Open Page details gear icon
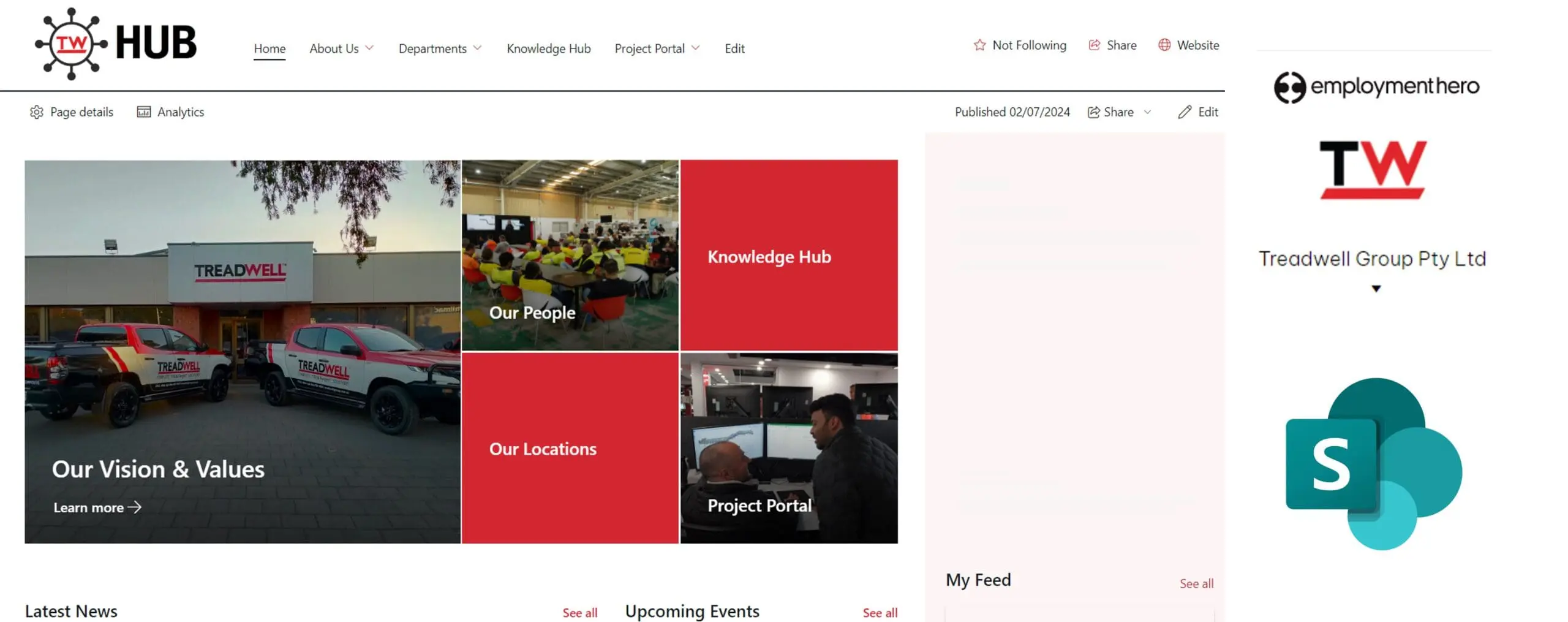This screenshot has width=1568, height=622. 37,112
